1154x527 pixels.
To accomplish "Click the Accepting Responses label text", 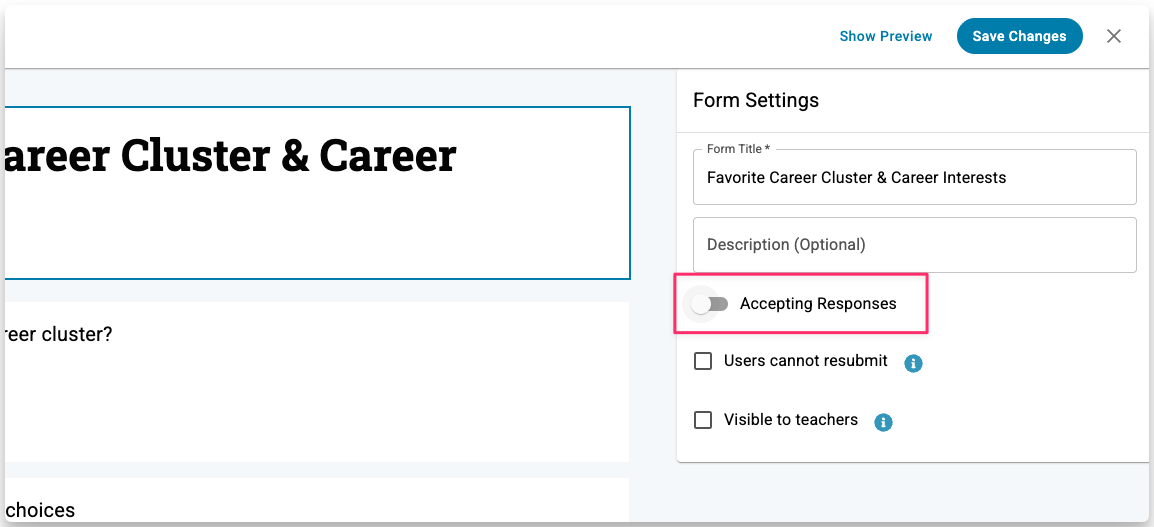I will (818, 304).
